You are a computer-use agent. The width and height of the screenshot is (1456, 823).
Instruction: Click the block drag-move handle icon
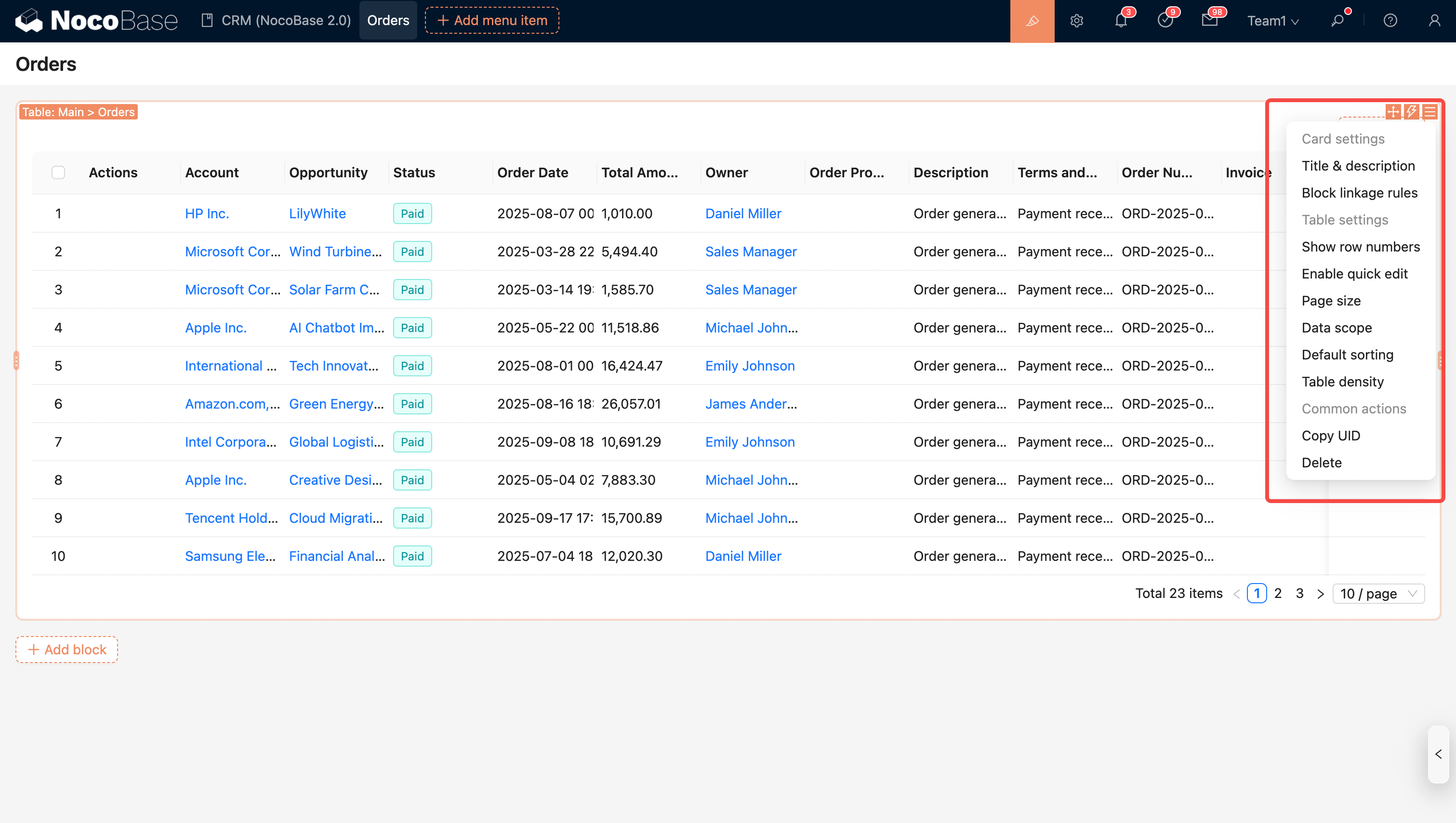(x=1393, y=111)
